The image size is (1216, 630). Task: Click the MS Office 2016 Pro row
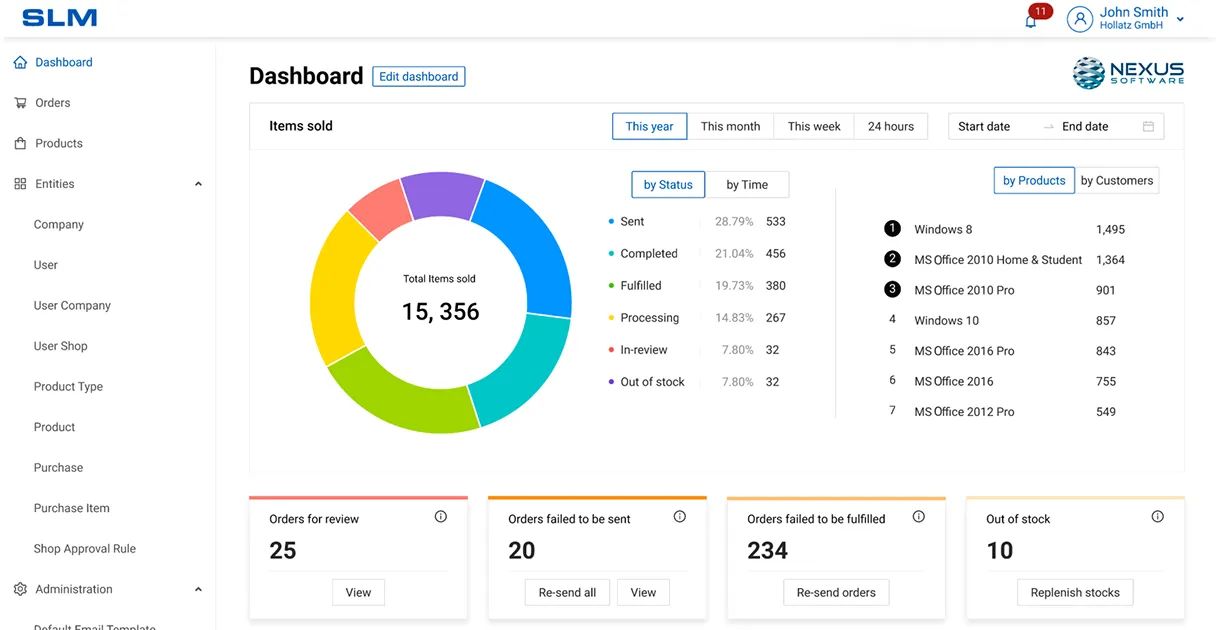coord(1002,351)
